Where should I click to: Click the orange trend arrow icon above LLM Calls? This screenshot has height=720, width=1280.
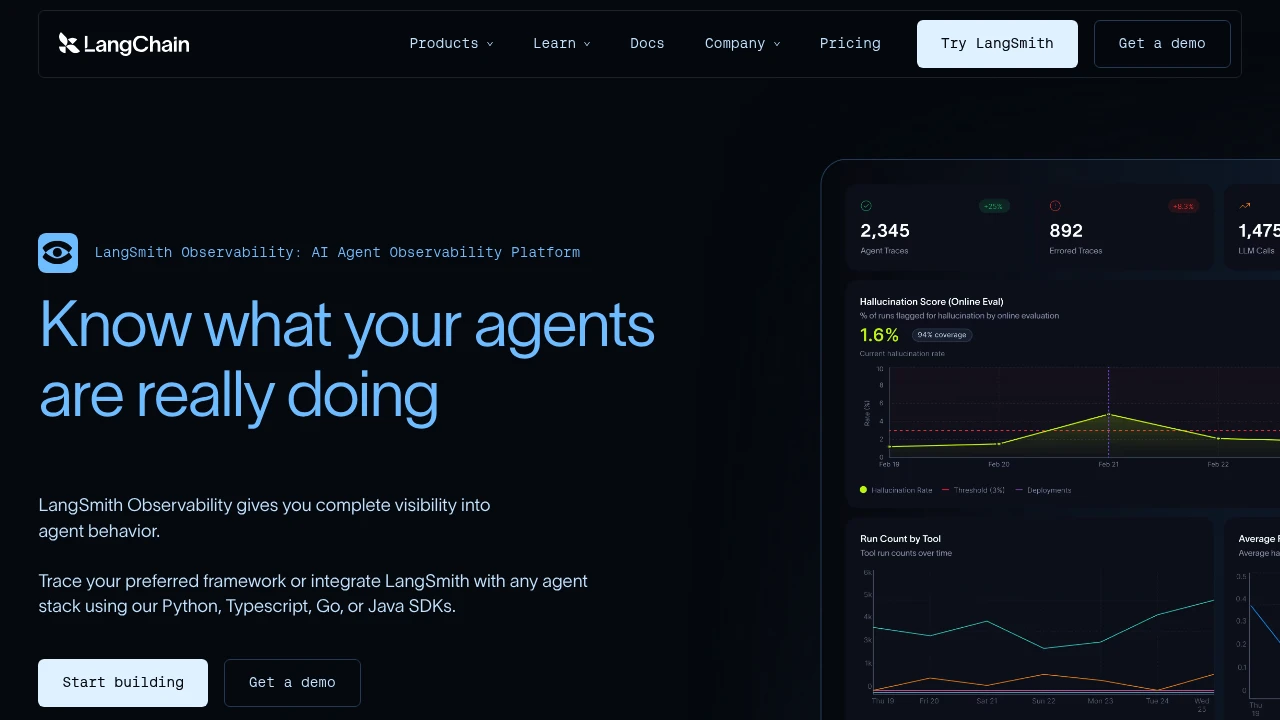[x=1245, y=206]
